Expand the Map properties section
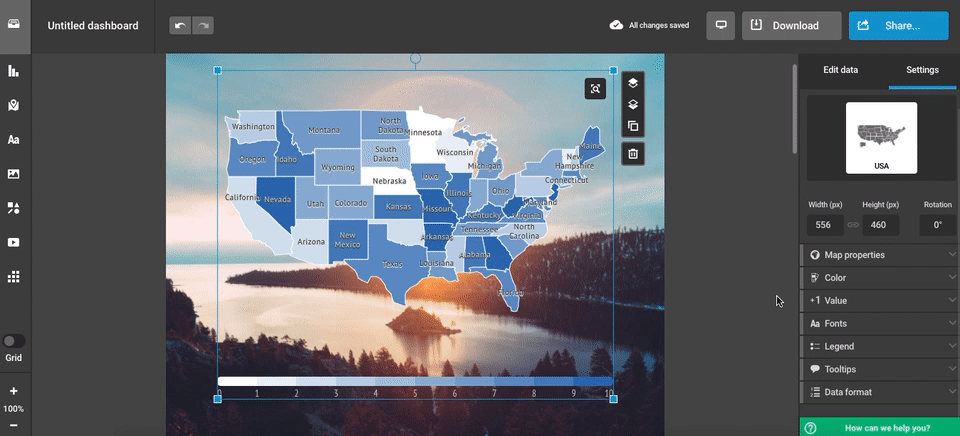Image resolution: width=960 pixels, height=436 pixels. click(x=879, y=255)
